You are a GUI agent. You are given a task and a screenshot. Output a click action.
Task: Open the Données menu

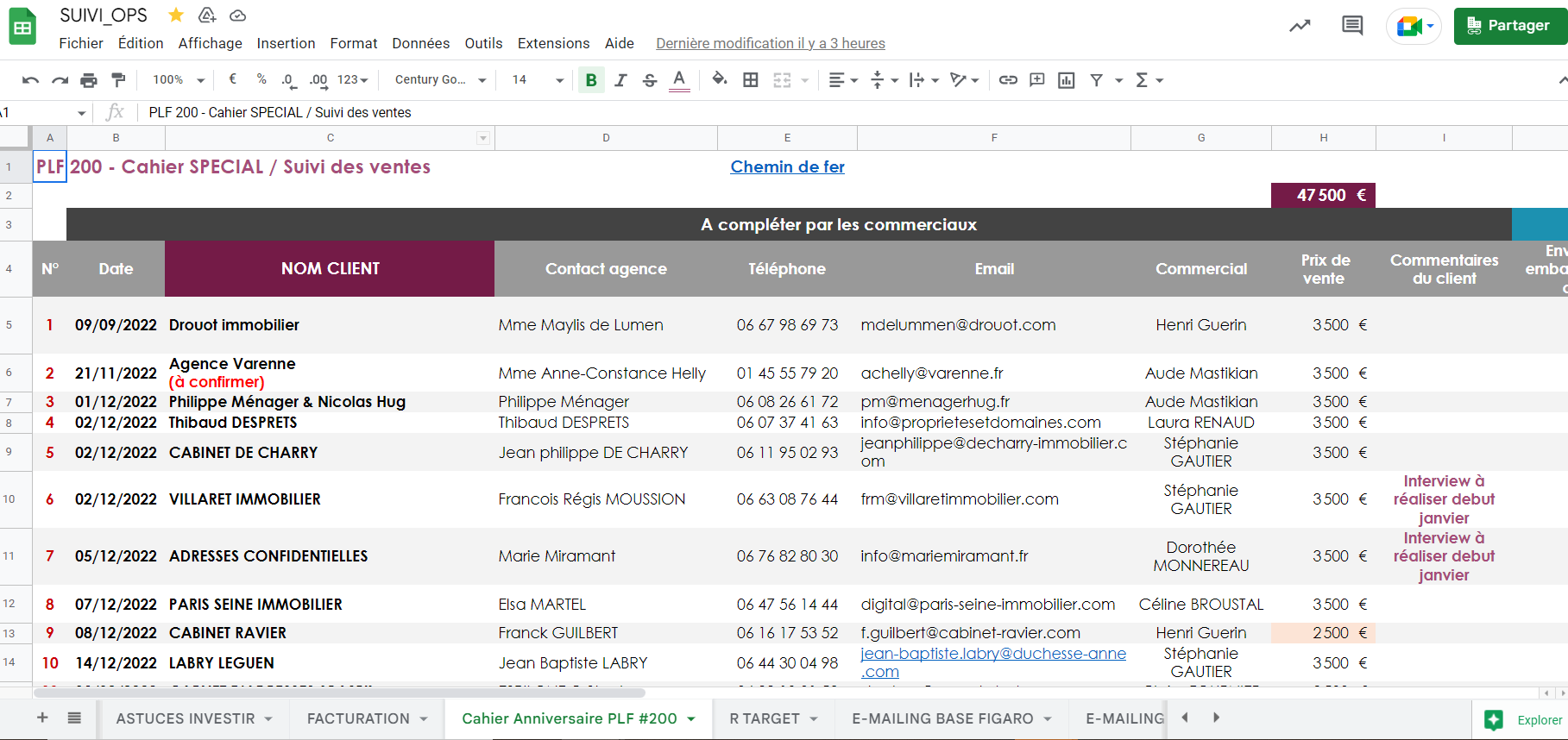click(x=420, y=43)
